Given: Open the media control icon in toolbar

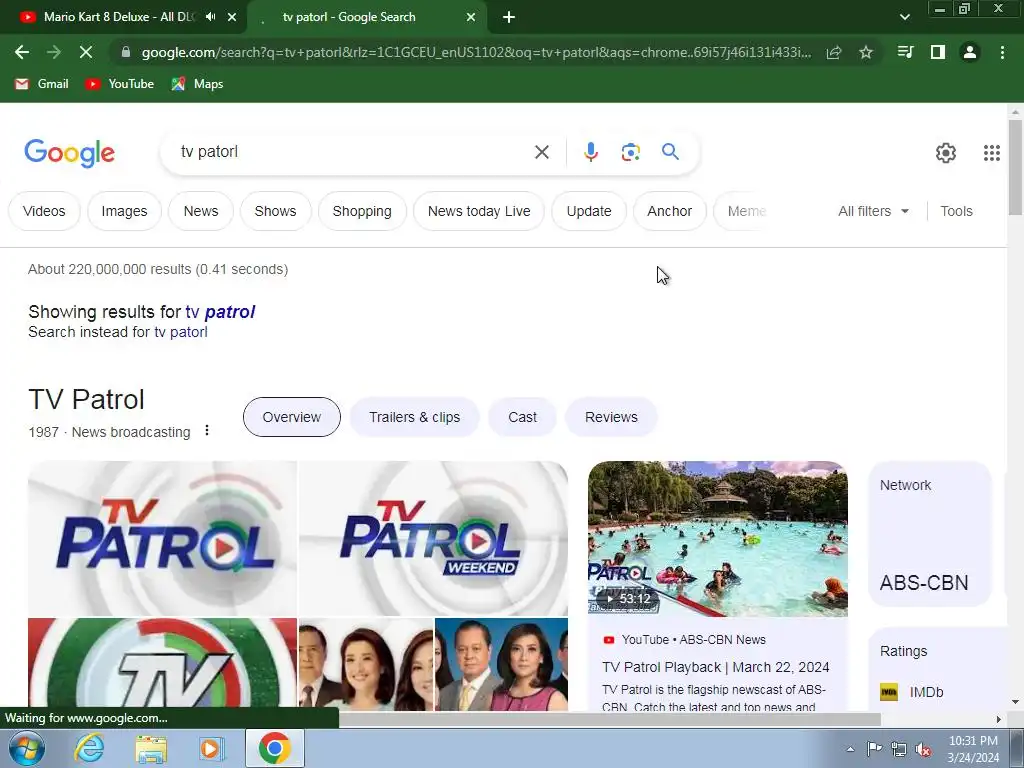Looking at the screenshot, I should coord(905,52).
